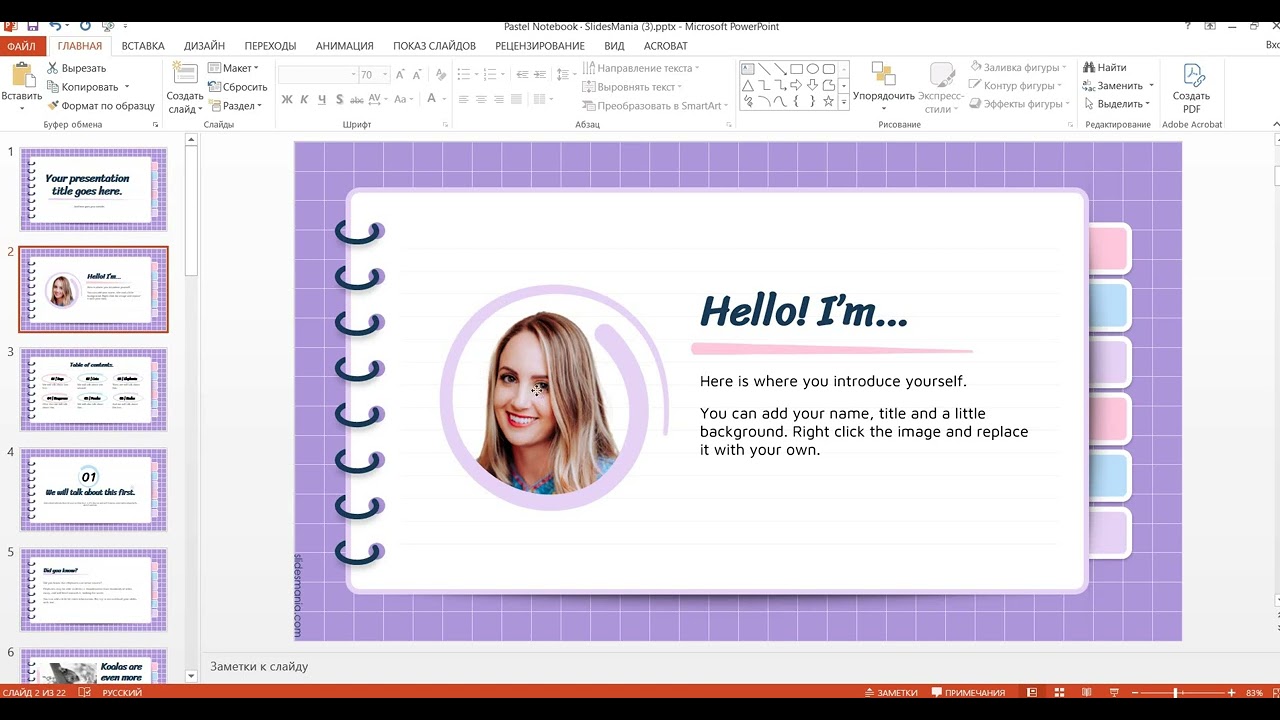Select the oval shape in shapes gallery
Screen dimensions: 1280x720
pos(813,69)
